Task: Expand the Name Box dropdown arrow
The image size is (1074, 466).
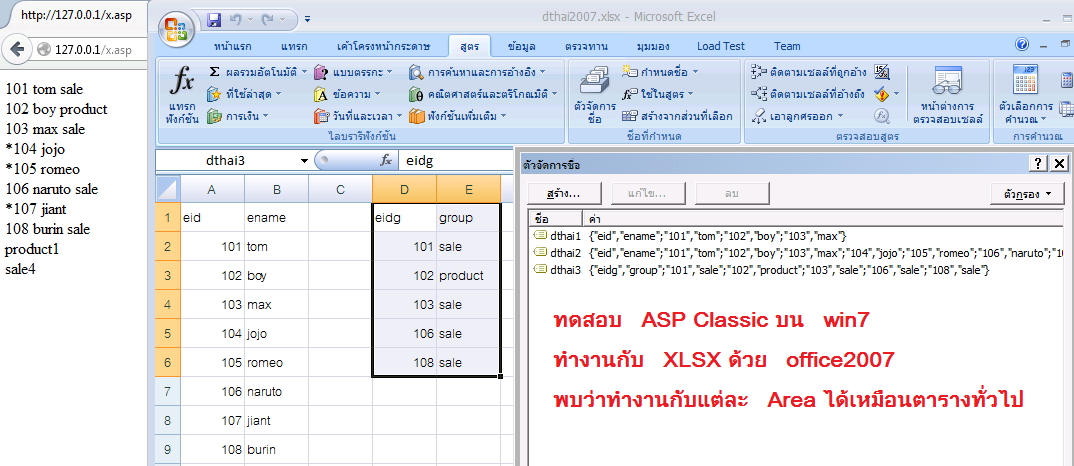Action: point(304,160)
